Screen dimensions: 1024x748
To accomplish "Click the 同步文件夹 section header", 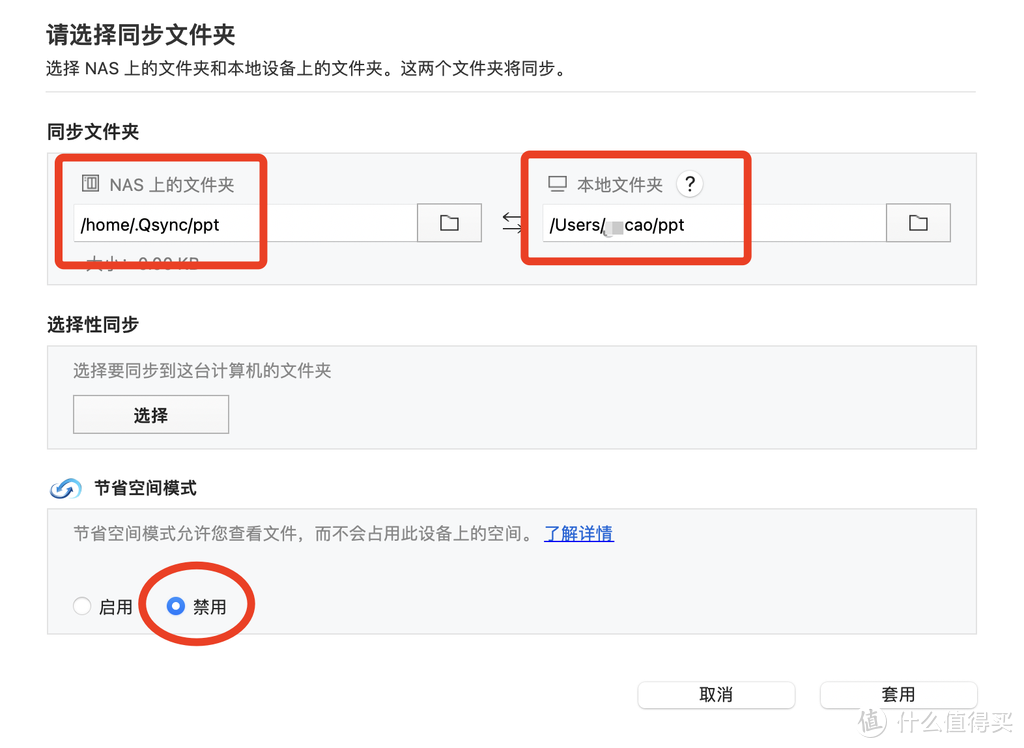I will click(92, 131).
